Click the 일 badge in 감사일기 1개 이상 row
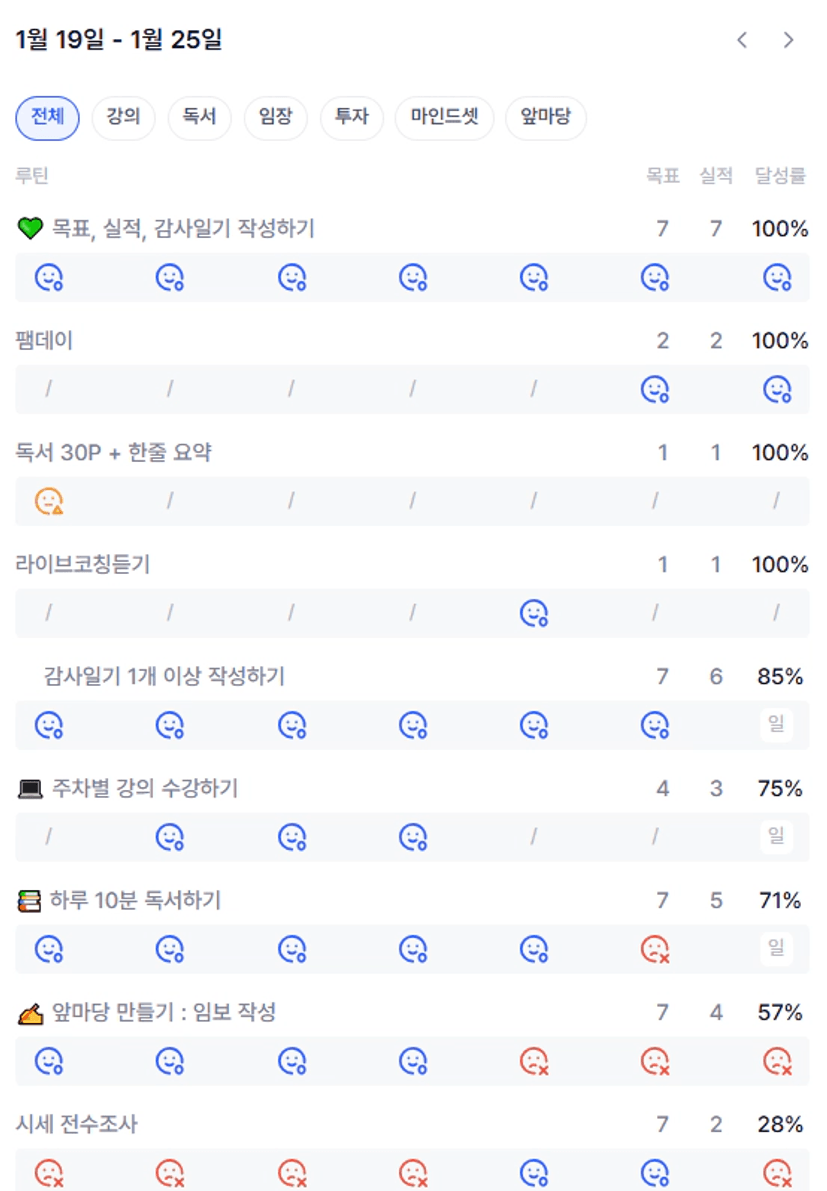827x1191 pixels. point(776,724)
